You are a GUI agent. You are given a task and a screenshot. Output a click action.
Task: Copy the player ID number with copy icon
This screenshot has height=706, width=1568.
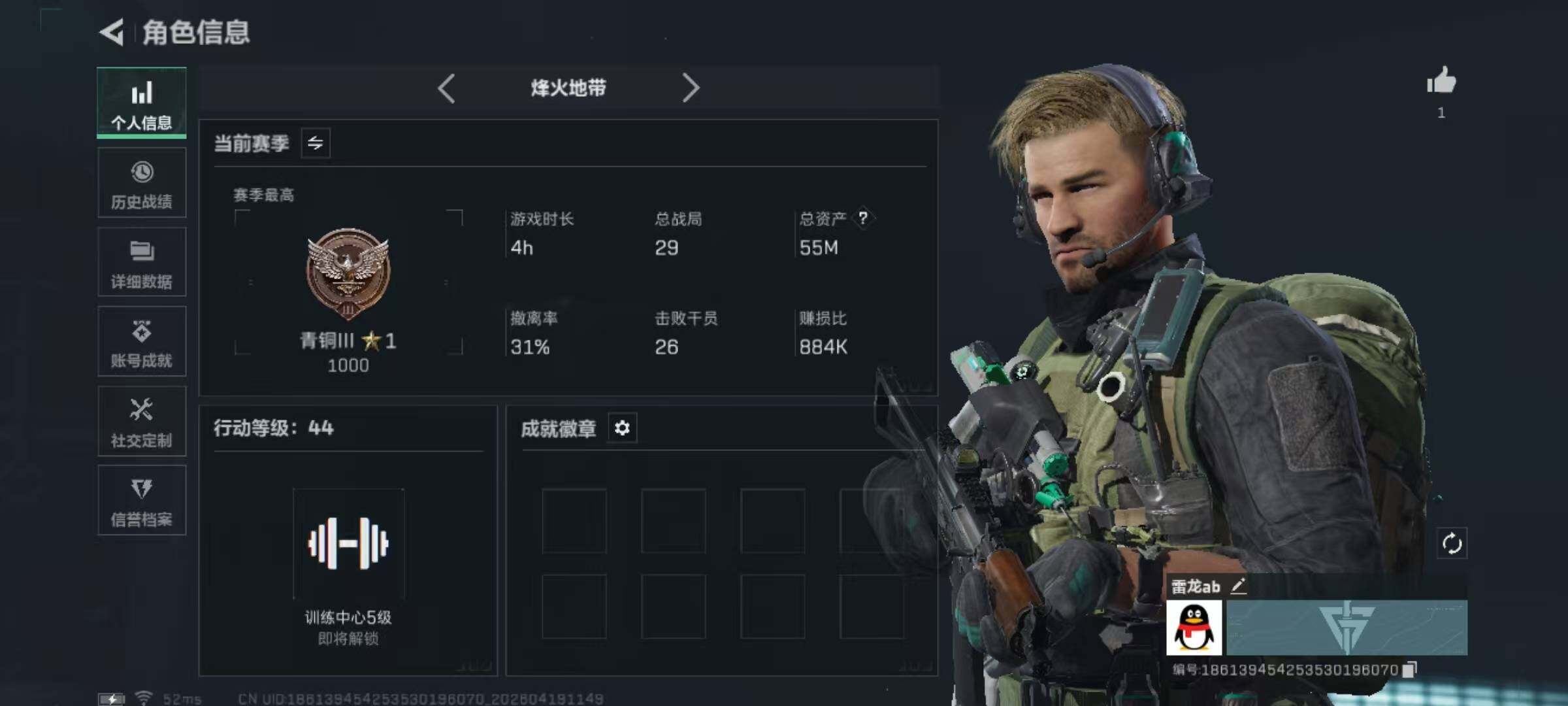coord(1410,669)
